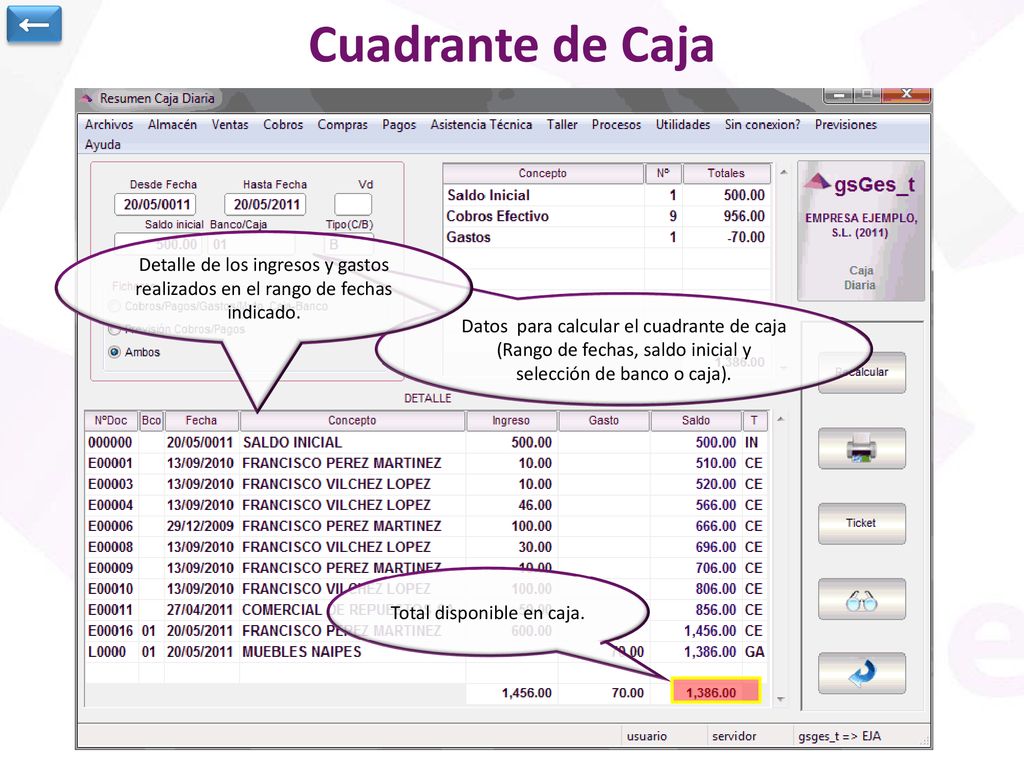The image size is (1024, 768).
Task: Click the highlighted 1,386.00 total balance
Action: click(716, 691)
